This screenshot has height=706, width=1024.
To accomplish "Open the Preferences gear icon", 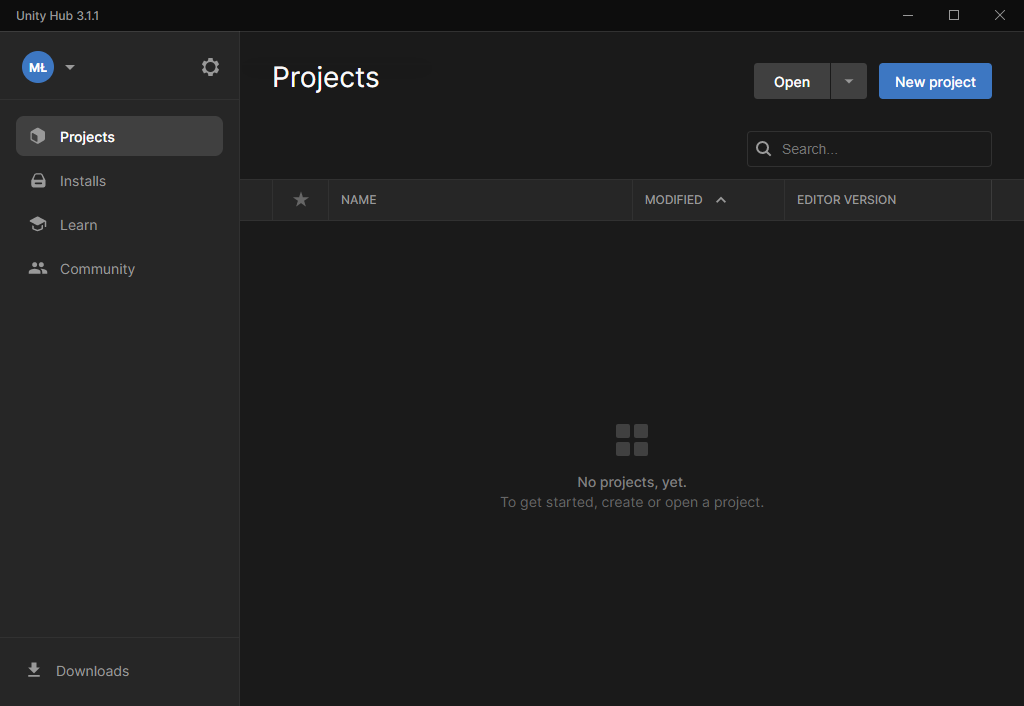I will pyautogui.click(x=210, y=67).
